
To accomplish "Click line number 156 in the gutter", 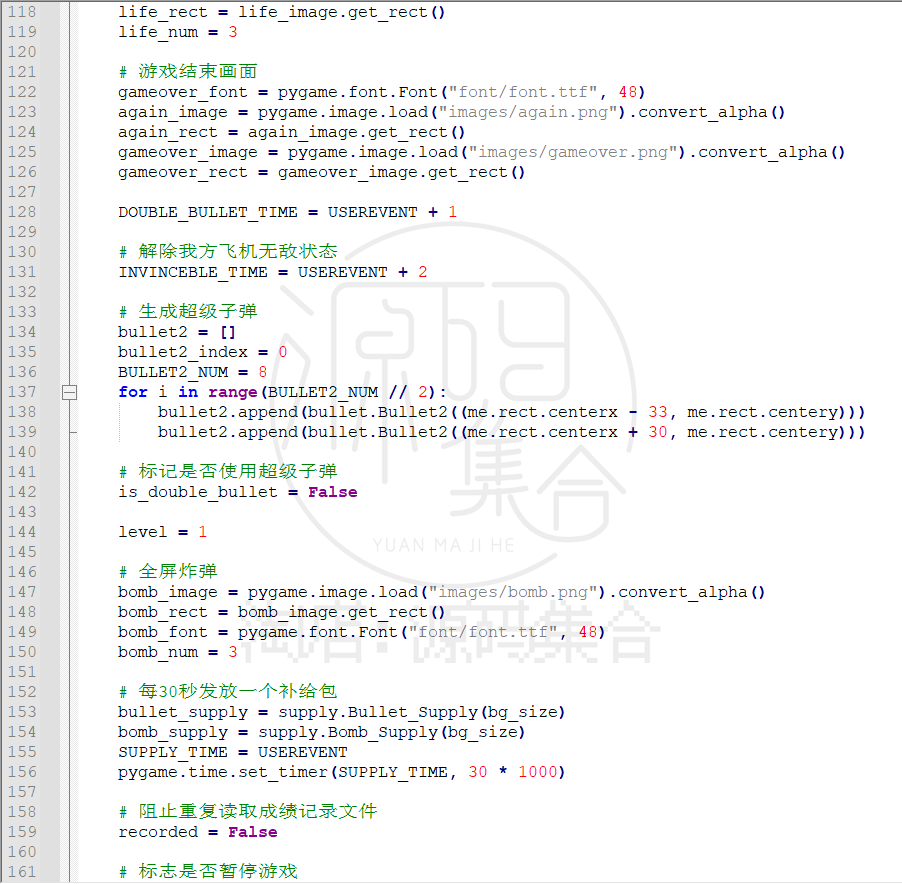I will pos(22,771).
